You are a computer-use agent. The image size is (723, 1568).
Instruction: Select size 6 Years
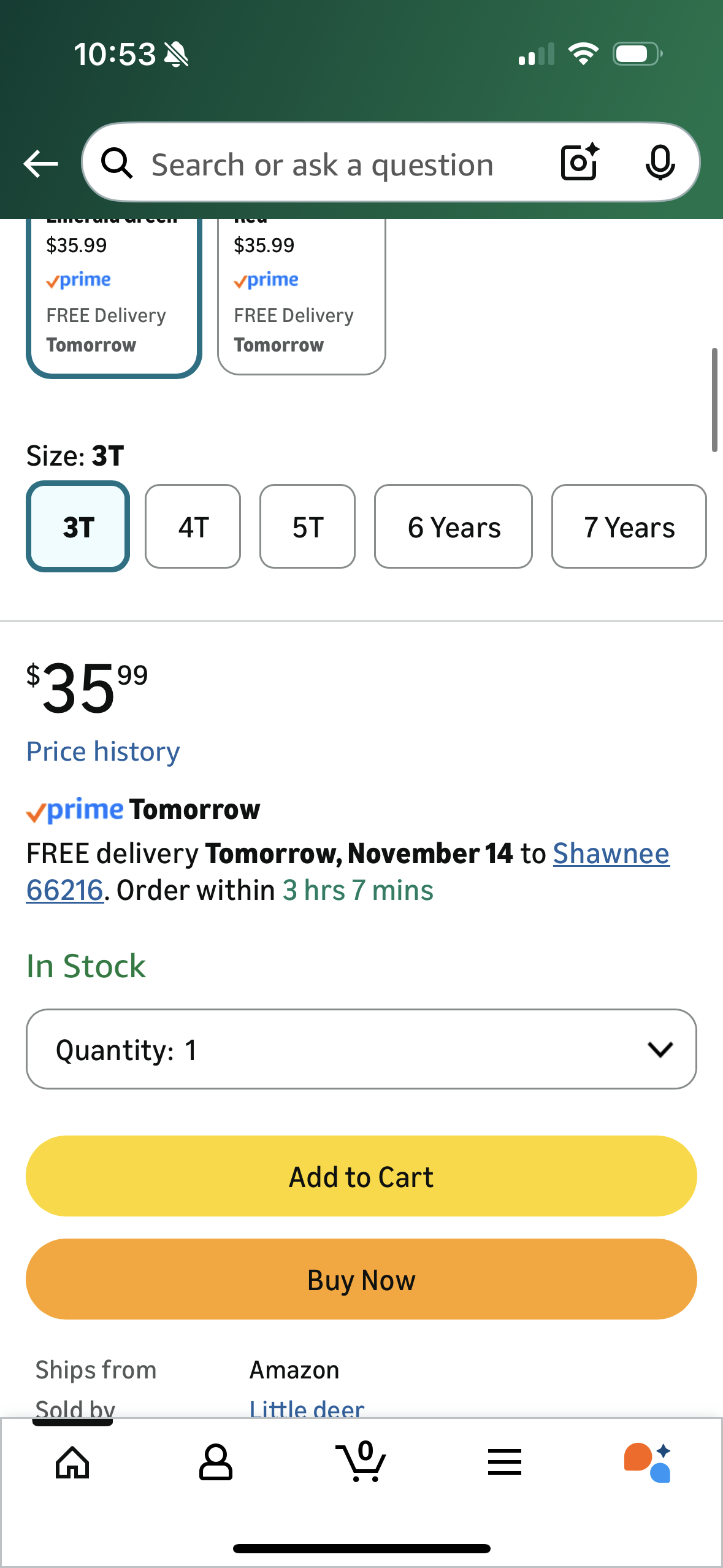pyautogui.click(x=453, y=527)
